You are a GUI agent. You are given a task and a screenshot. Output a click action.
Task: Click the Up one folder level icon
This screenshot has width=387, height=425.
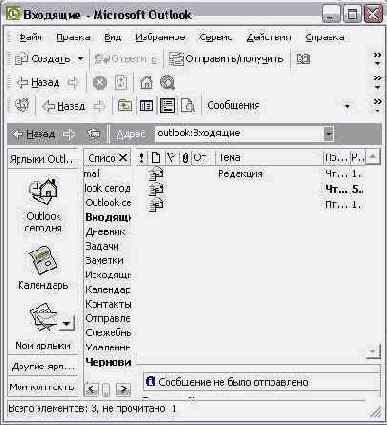pos(125,106)
